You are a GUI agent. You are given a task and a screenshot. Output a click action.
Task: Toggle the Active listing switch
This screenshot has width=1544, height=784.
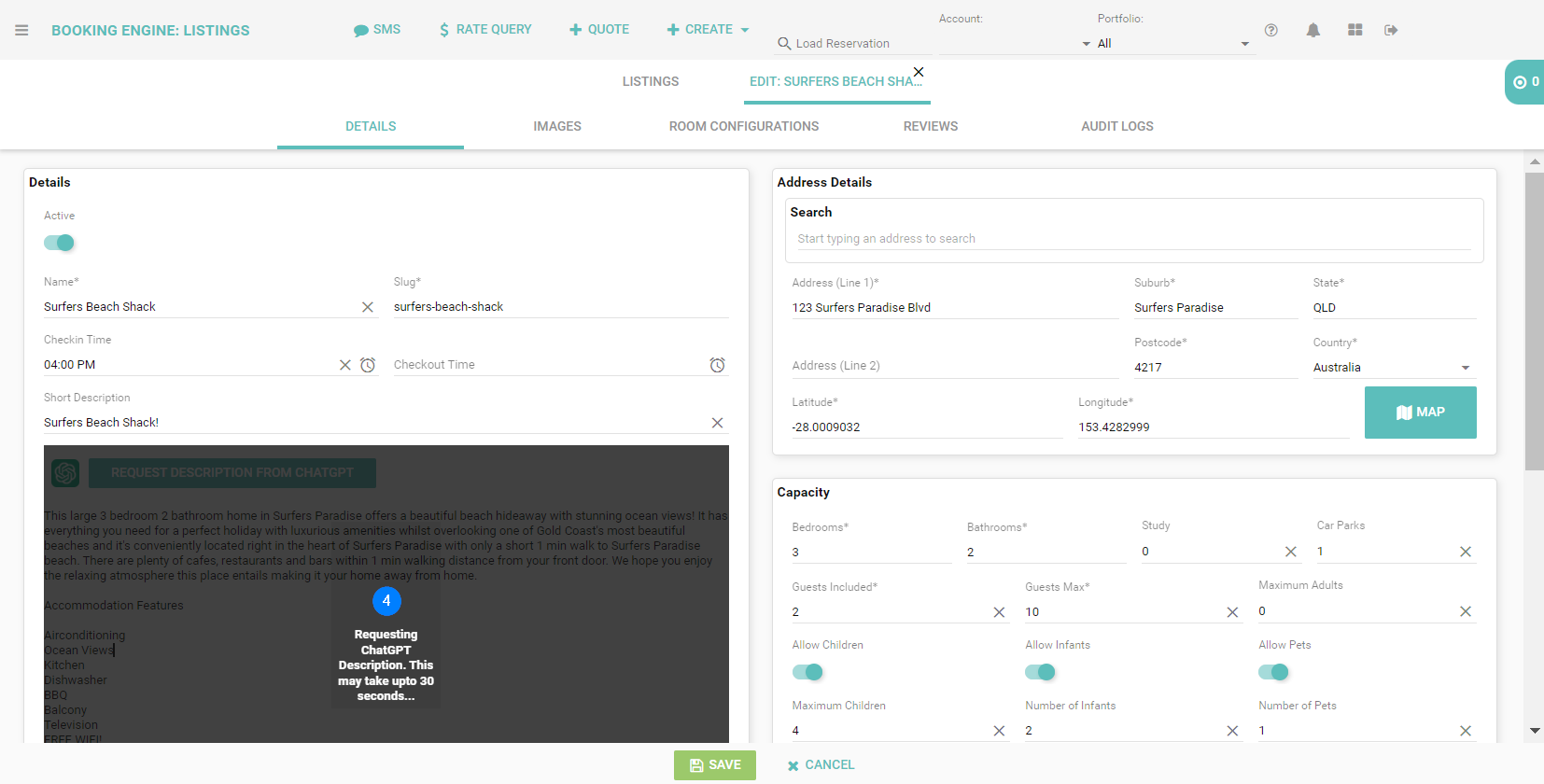pyautogui.click(x=59, y=243)
